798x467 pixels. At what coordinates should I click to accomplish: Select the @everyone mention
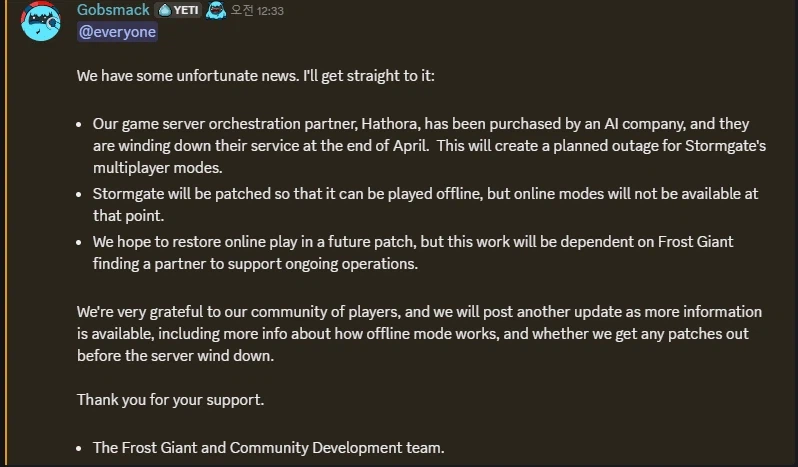pos(117,31)
